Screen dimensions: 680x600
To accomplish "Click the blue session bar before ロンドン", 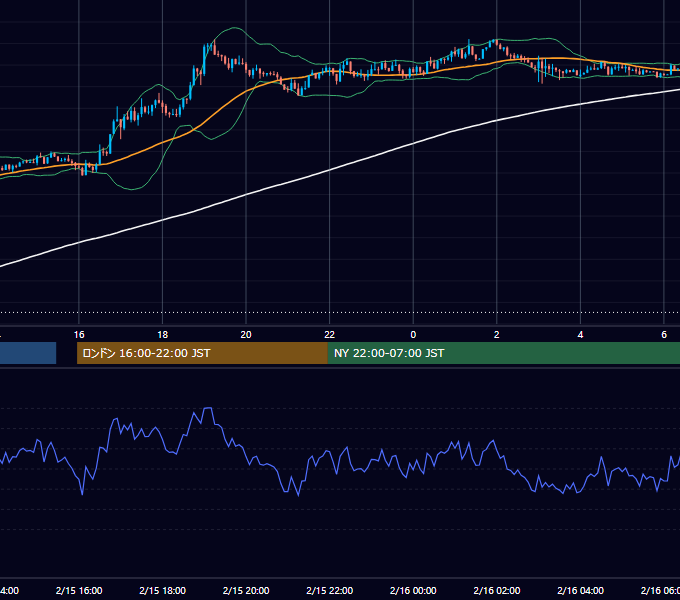I will pyautogui.click(x=28, y=353).
